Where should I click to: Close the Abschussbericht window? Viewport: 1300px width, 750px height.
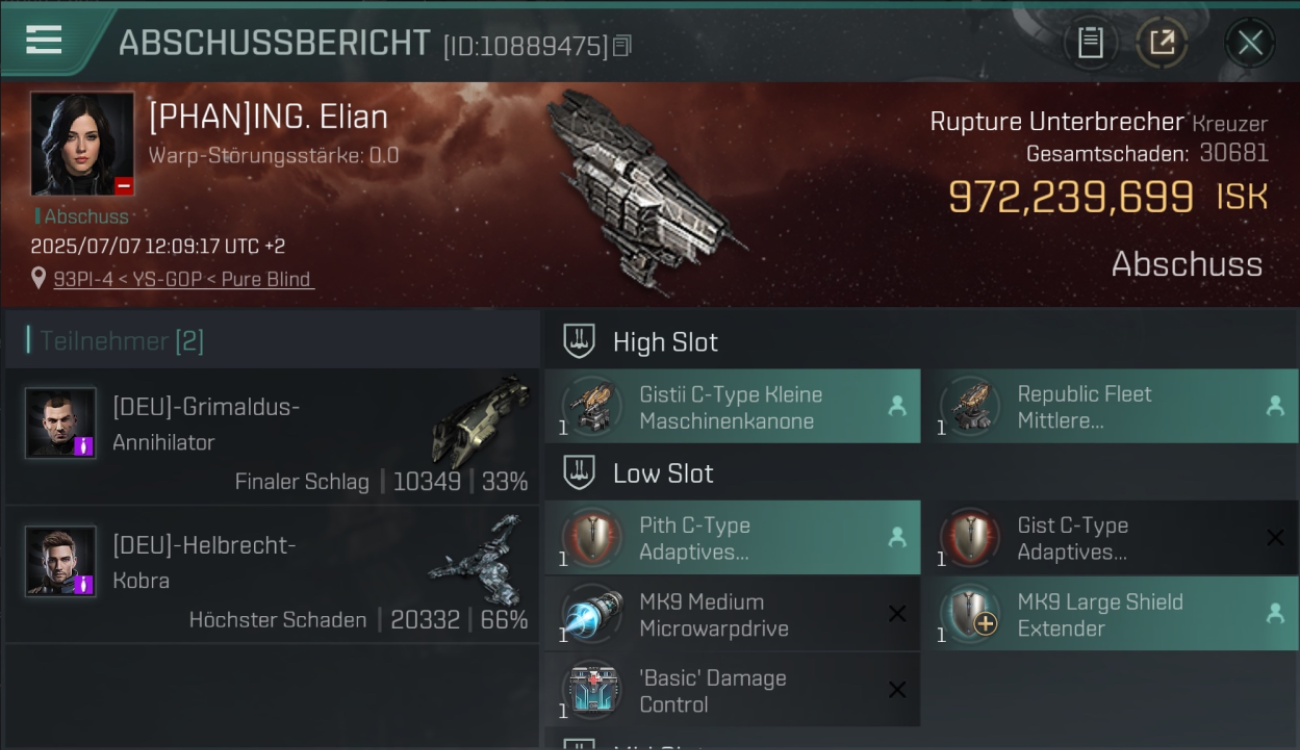coord(1250,43)
